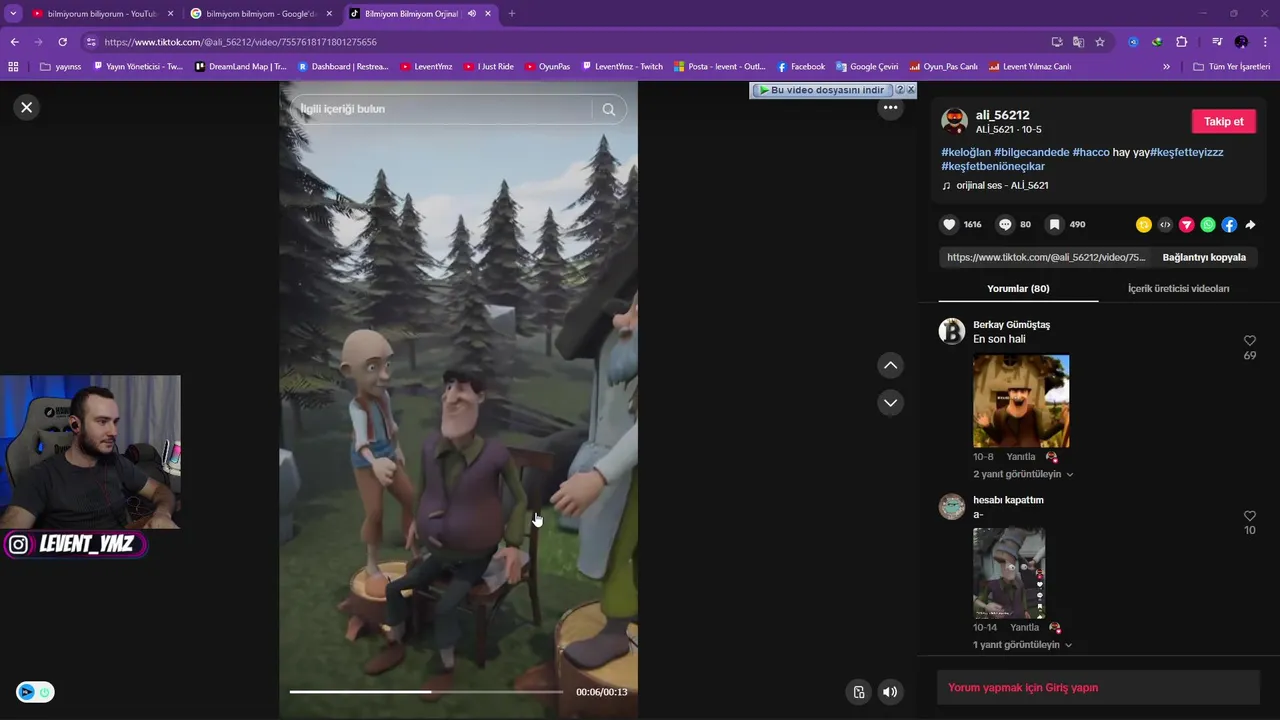
Task: Reply to Berkay Gümüştaş comment via Yanıtla
Action: [x=1021, y=457]
